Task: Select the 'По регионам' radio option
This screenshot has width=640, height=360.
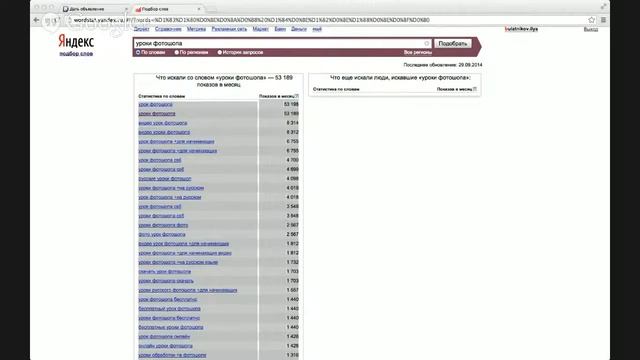Action: click(x=177, y=52)
